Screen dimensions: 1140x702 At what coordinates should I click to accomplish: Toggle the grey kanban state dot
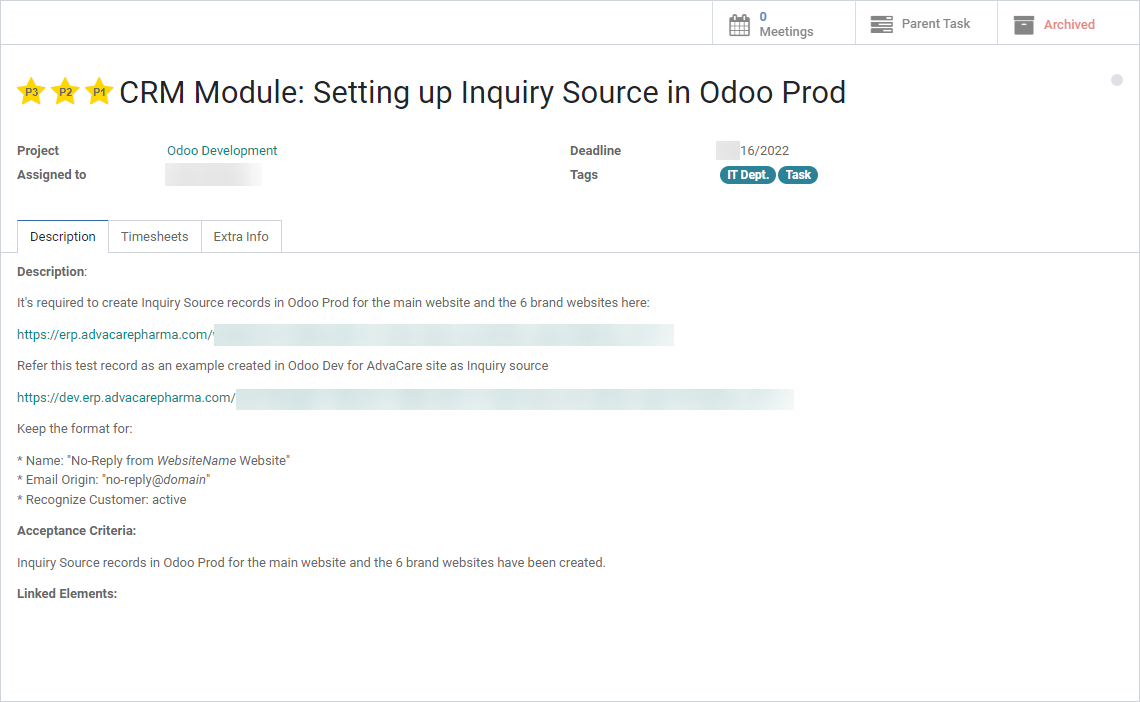1117,80
